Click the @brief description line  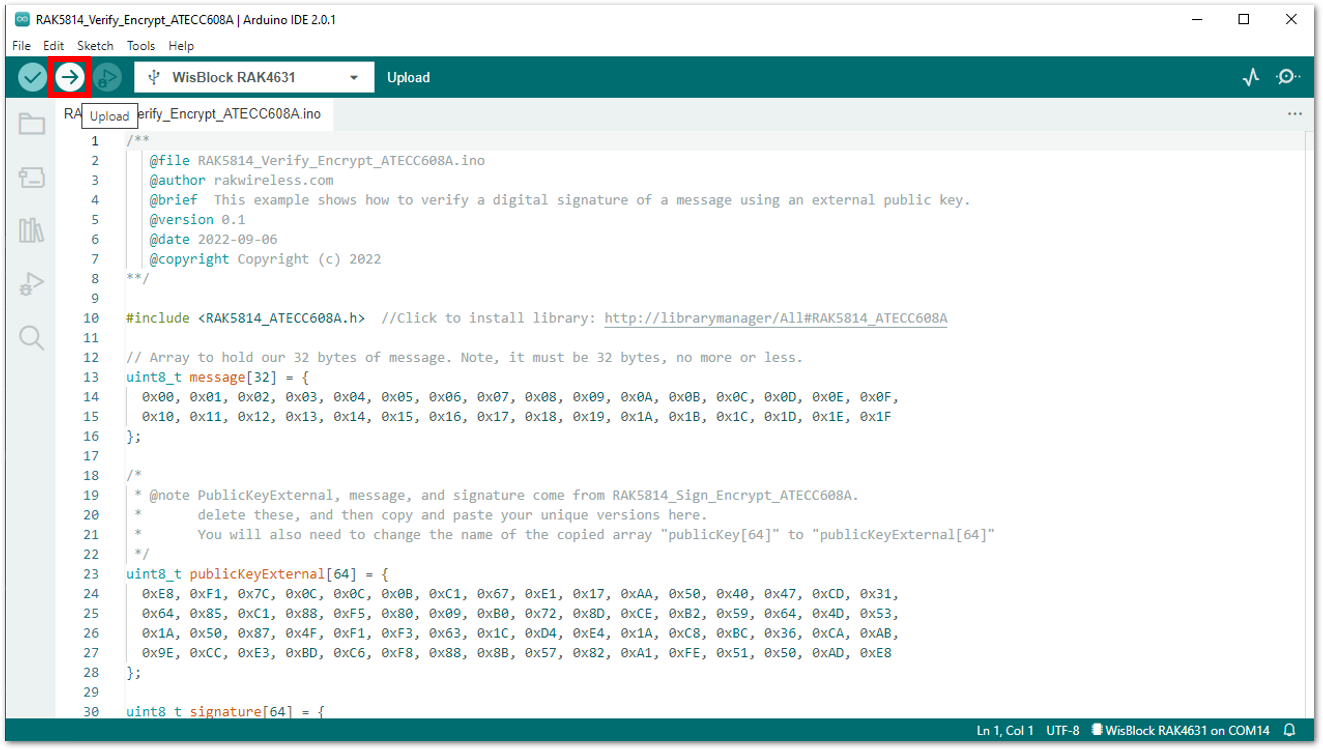click(560, 200)
